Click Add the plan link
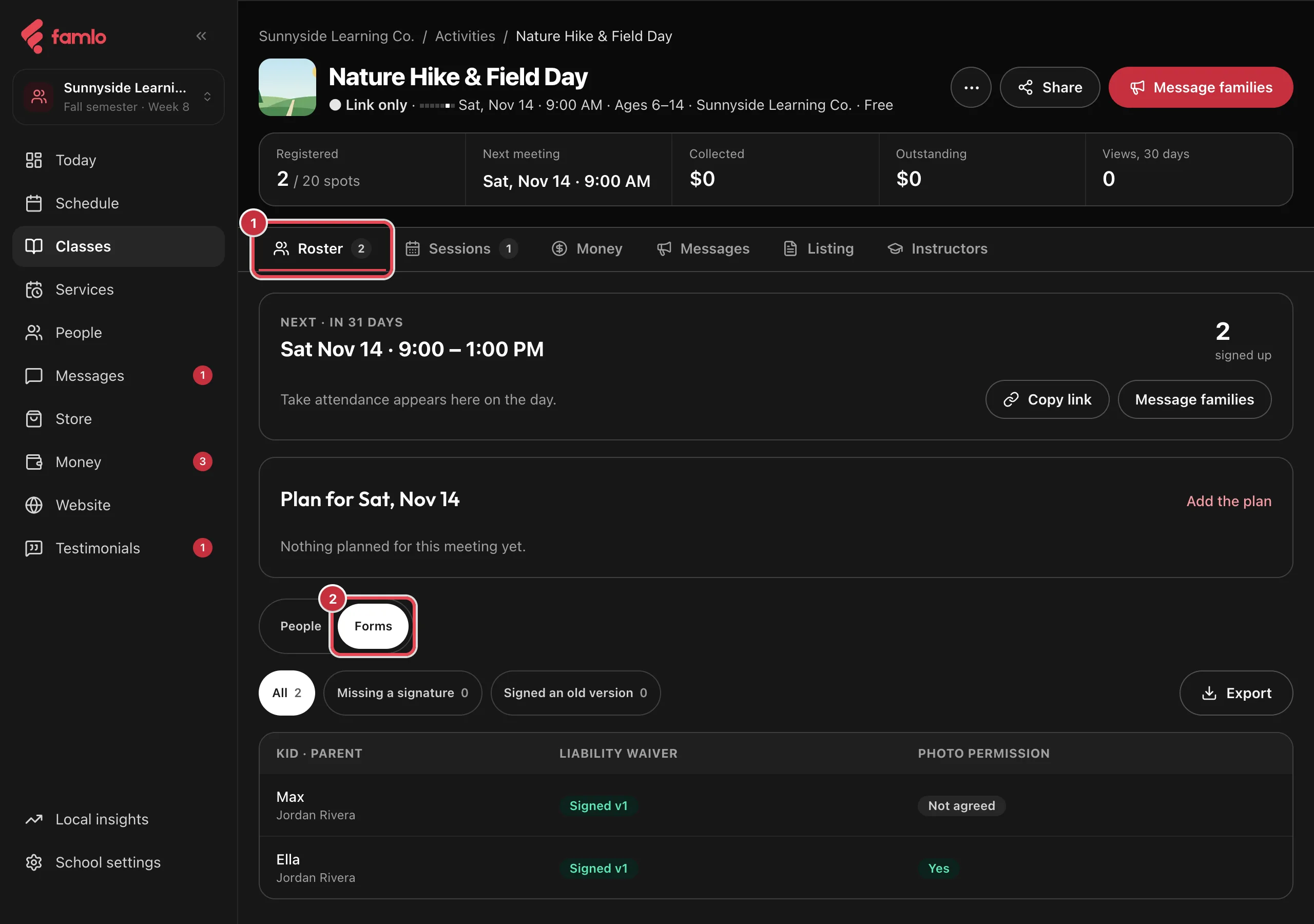Image resolution: width=1314 pixels, height=924 pixels. 1229,501
